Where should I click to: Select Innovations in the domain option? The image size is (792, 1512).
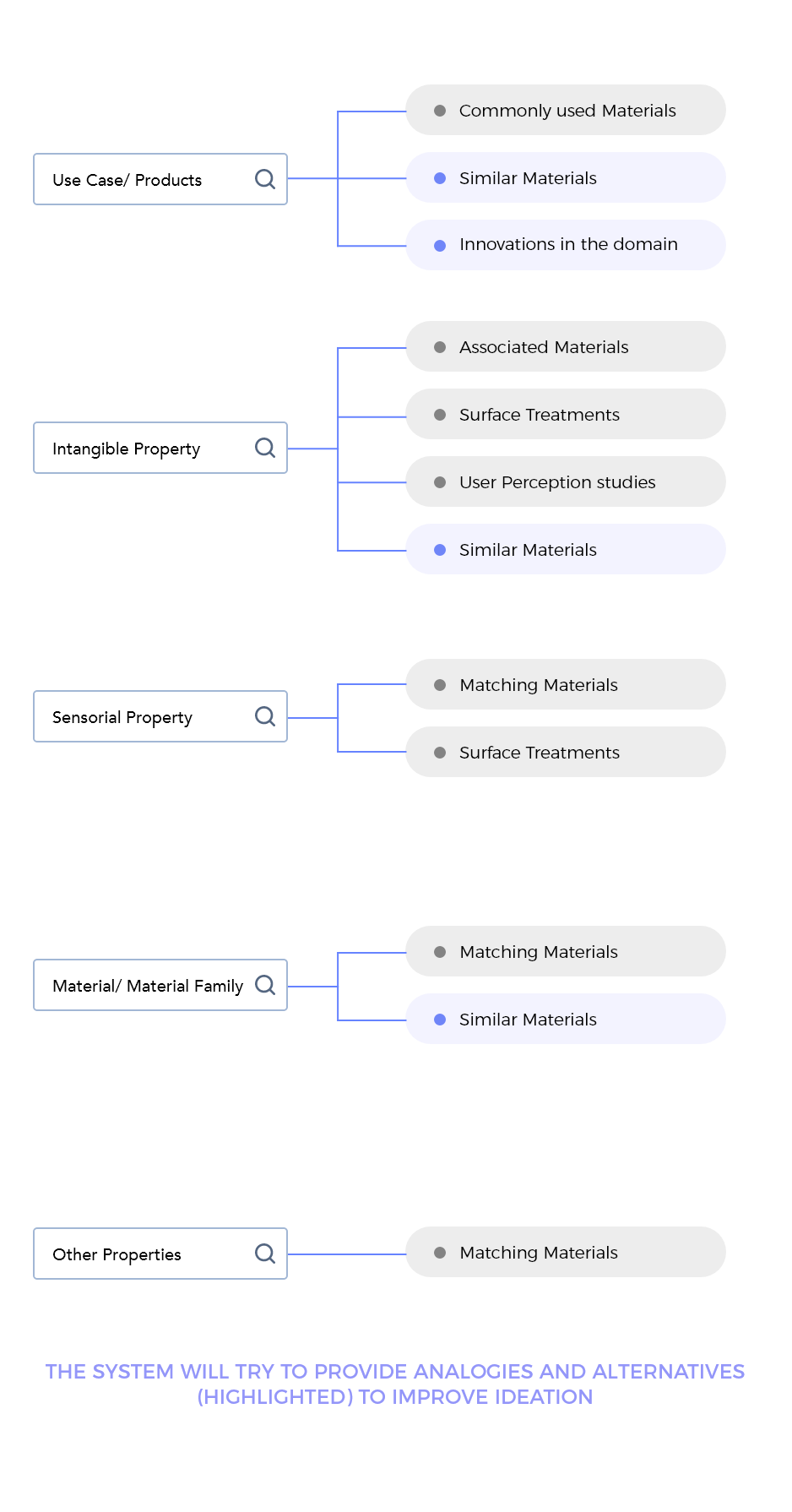(566, 245)
